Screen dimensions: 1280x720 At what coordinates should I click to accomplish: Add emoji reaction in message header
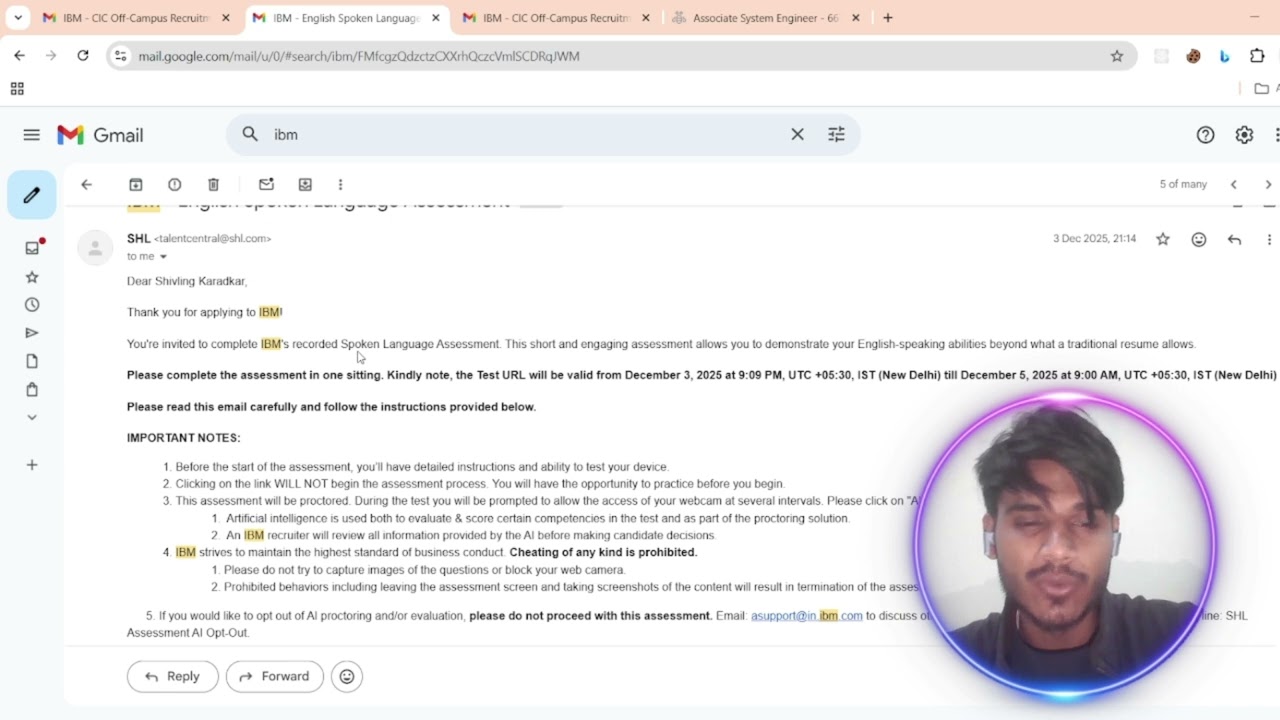pos(1199,239)
